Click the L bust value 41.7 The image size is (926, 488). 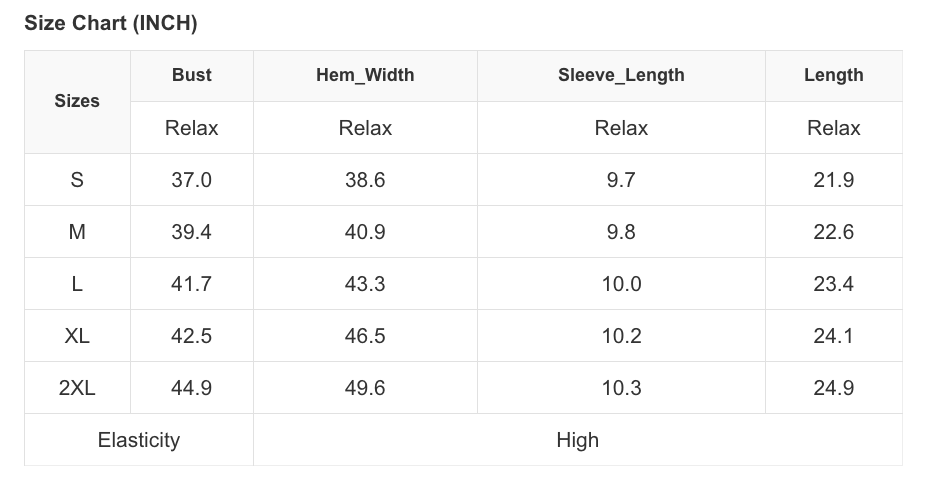(191, 284)
